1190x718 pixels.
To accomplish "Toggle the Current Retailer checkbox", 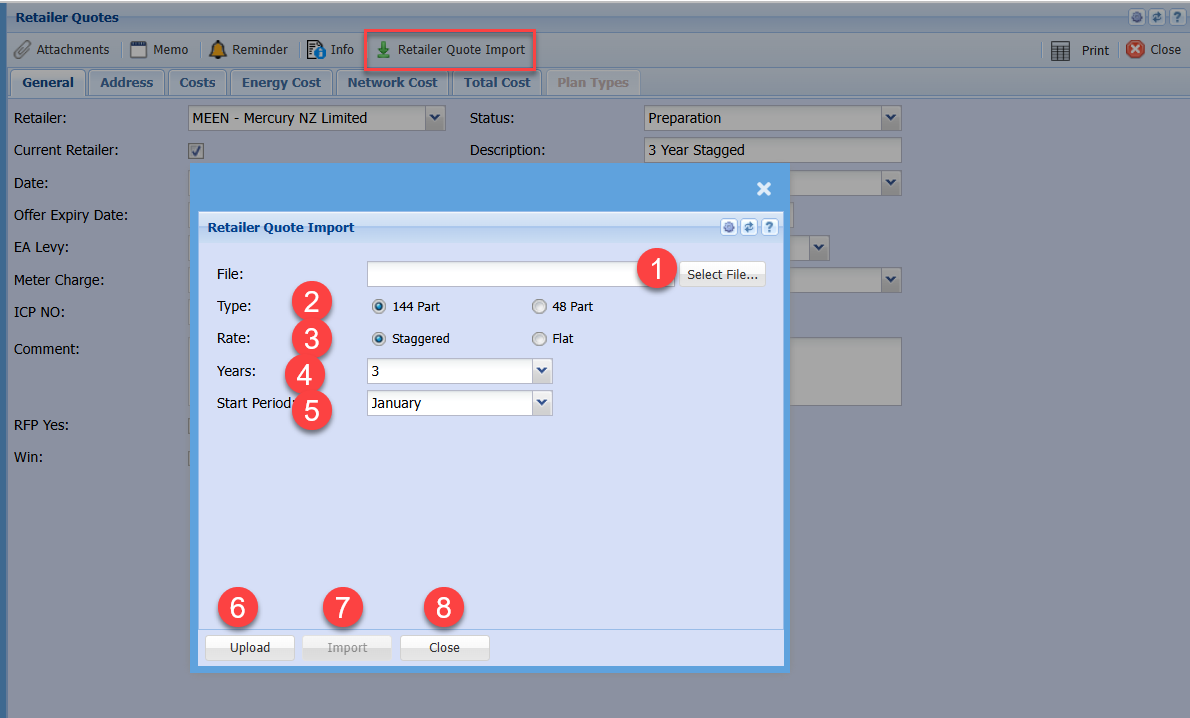I will [x=197, y=151].
